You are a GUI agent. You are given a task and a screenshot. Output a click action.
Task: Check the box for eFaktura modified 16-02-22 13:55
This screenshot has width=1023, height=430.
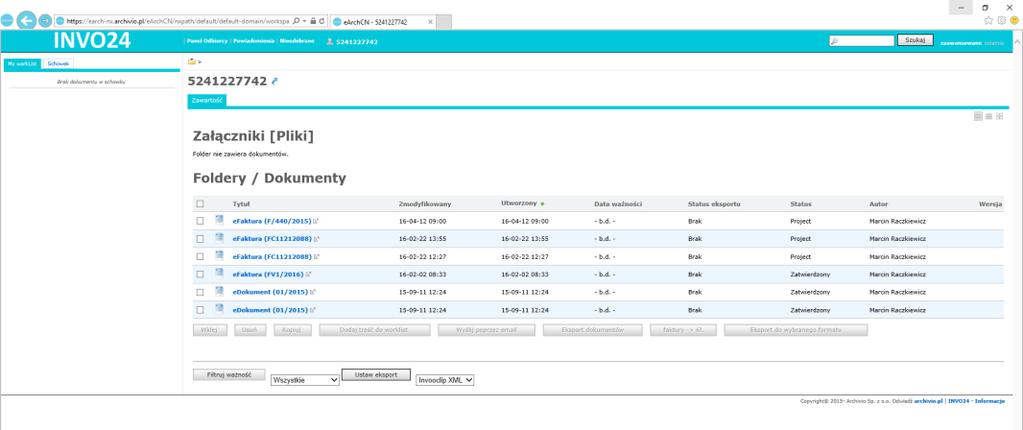pos(200,239)
